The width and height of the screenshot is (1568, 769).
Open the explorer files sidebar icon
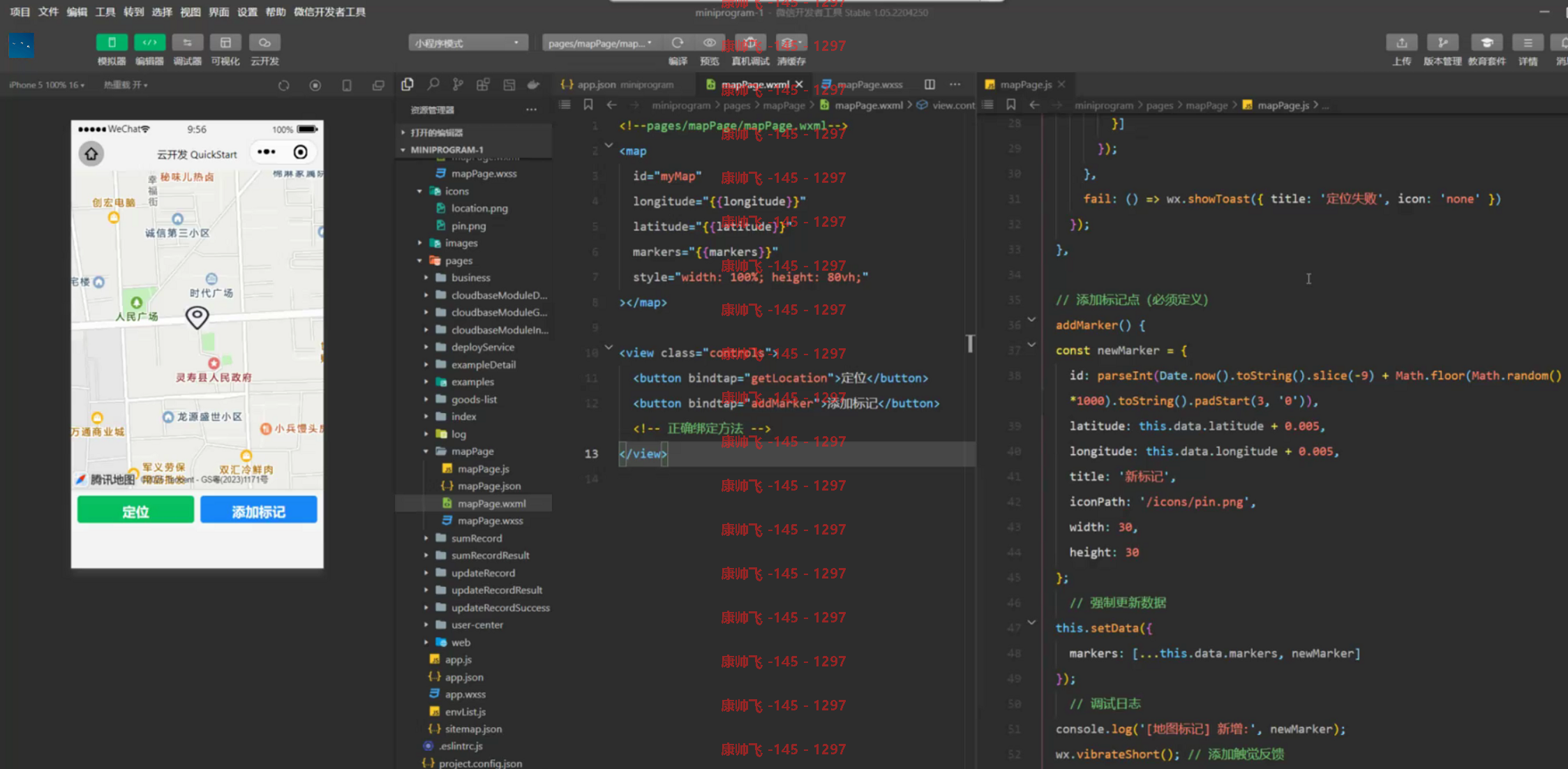[x=408, y=84]
